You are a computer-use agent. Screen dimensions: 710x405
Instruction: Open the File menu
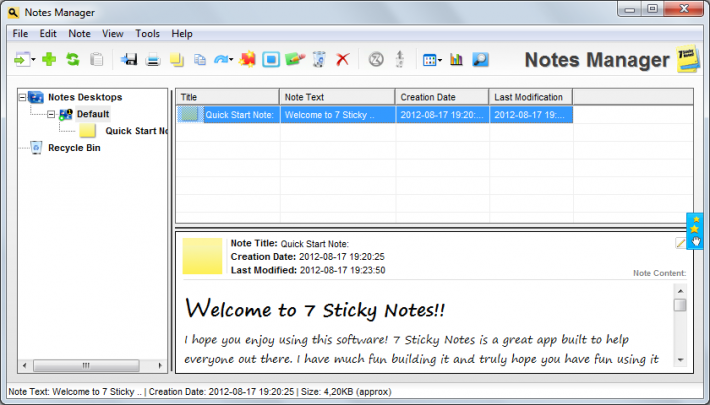(20, 34)
